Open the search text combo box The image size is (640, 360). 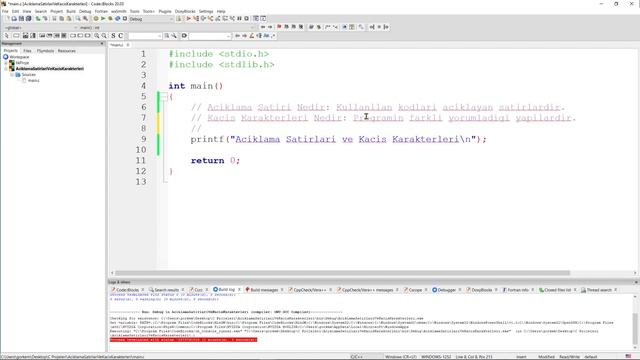(145, 36)
